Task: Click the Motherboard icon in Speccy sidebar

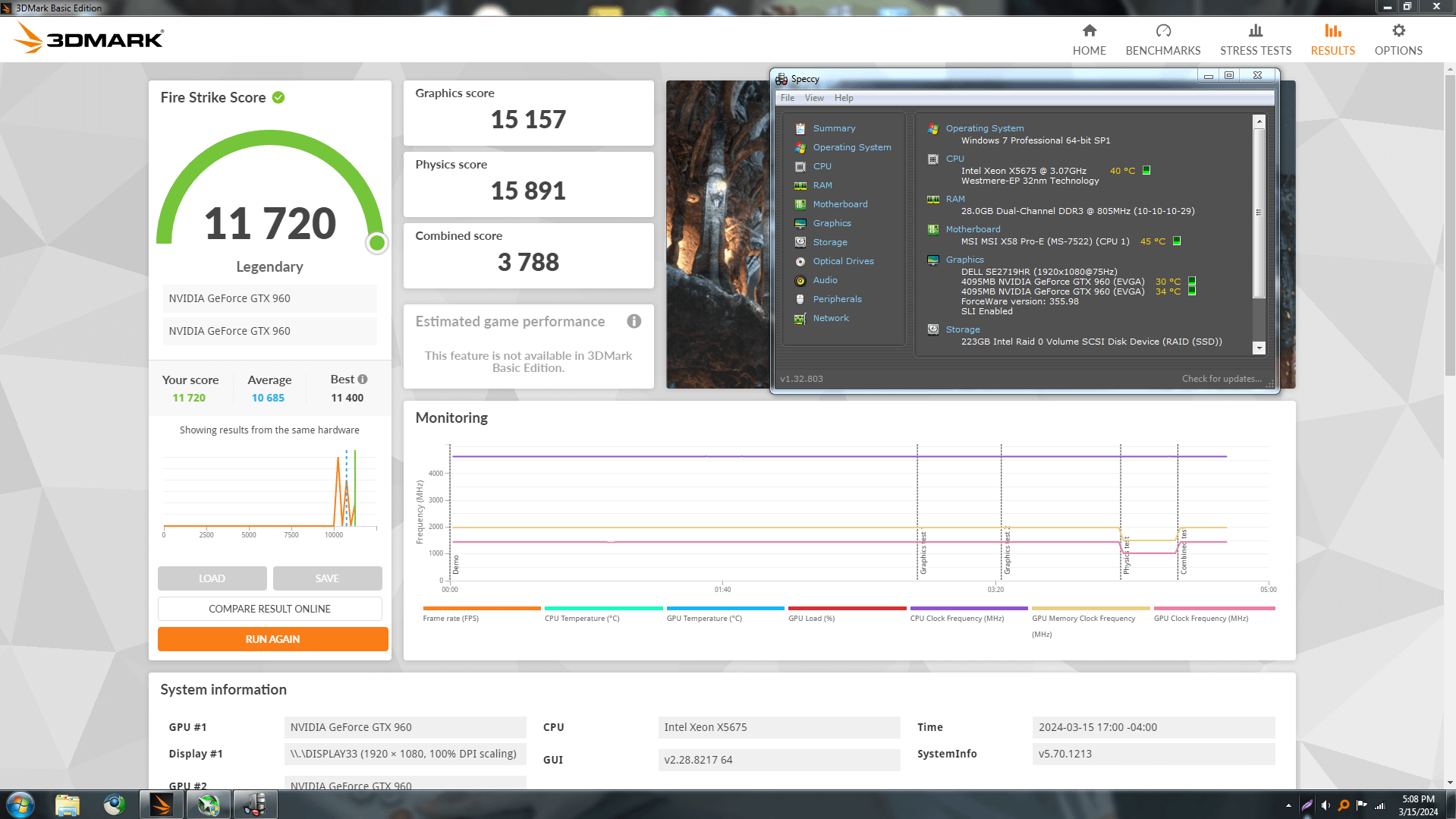Action: [x=800, y=204]
